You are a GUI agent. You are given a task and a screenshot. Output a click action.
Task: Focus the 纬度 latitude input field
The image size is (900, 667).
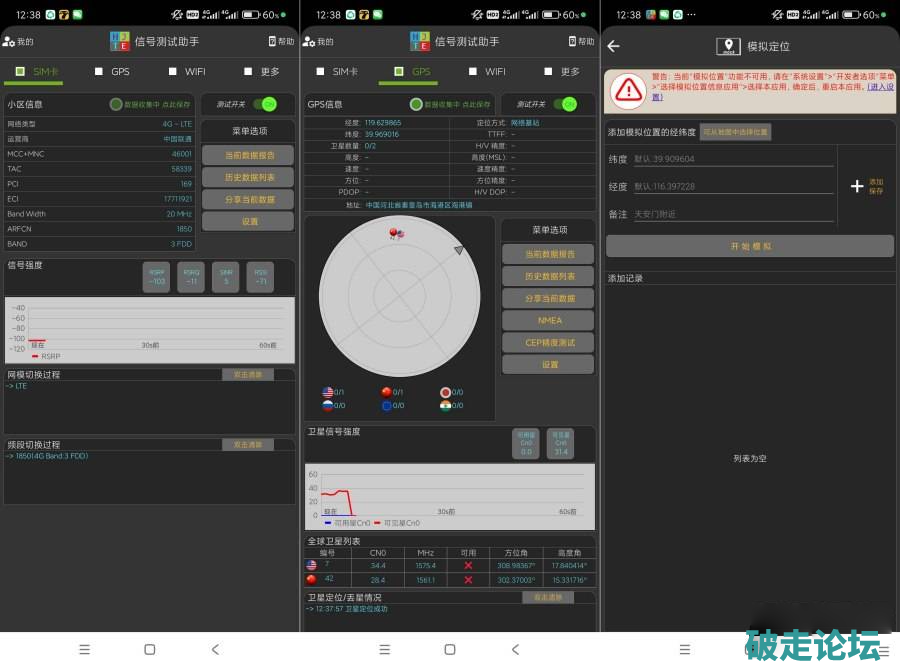pyautogui.click(x=733, y=159)
